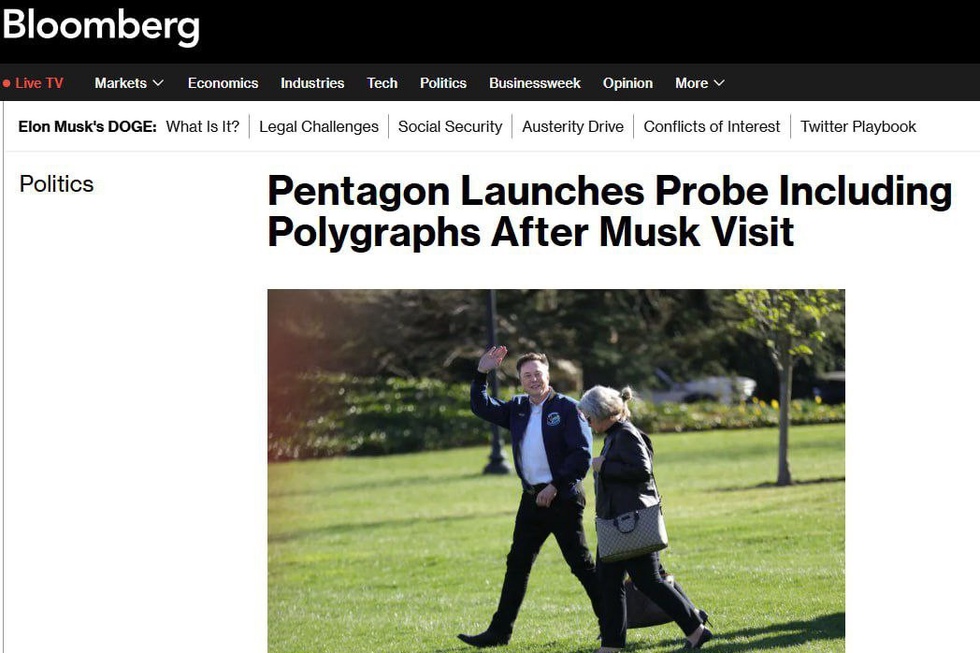Click the article photo of man waving

(x=556, y=471)
